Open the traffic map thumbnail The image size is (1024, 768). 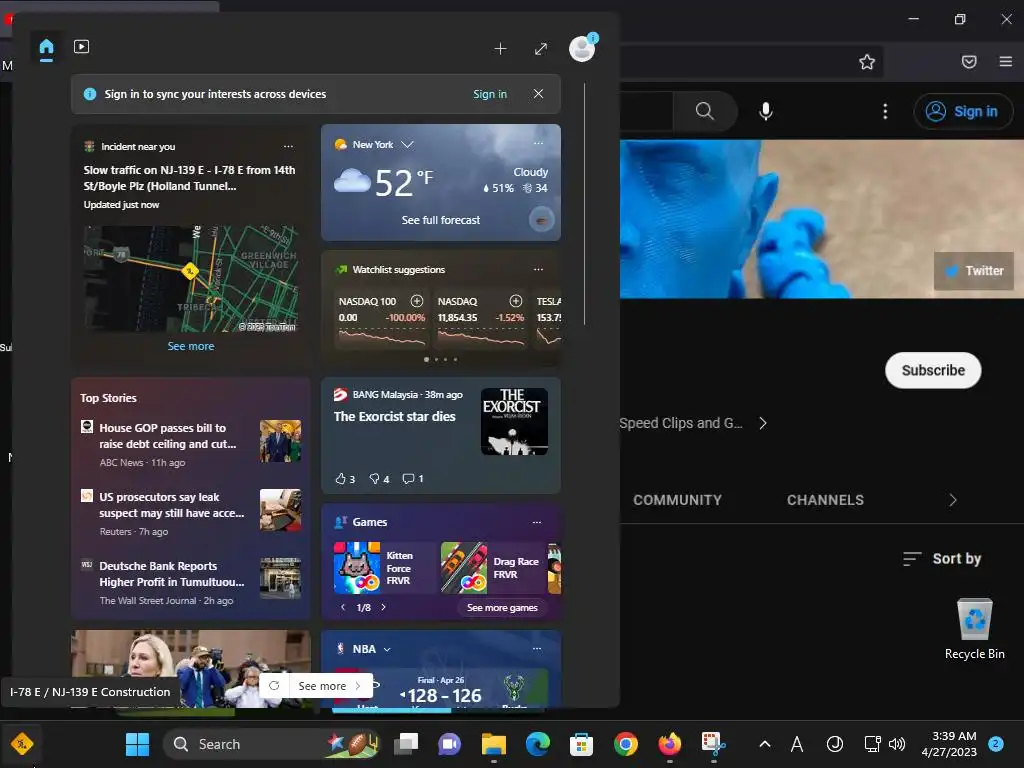[x=191, y=279]
